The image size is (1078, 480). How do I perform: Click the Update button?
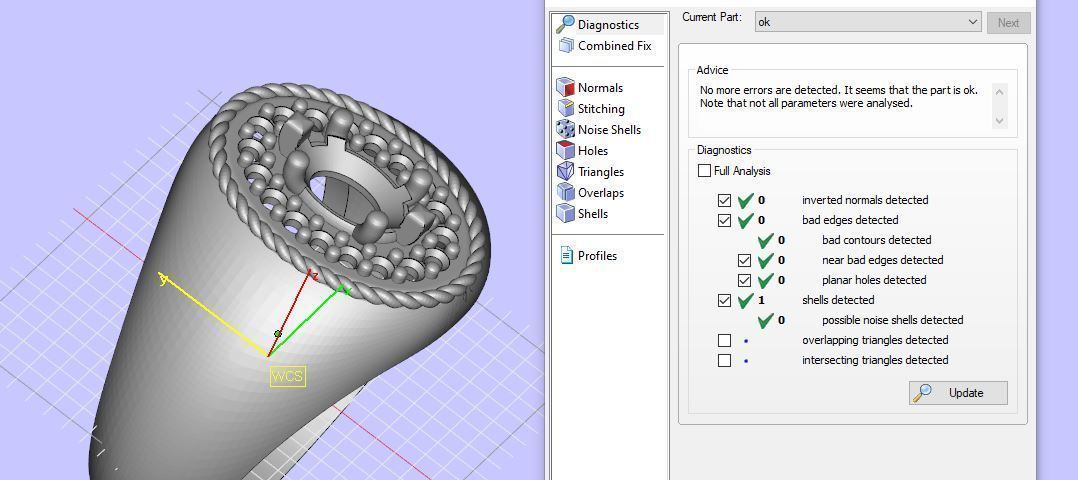[x=958, y=393]
